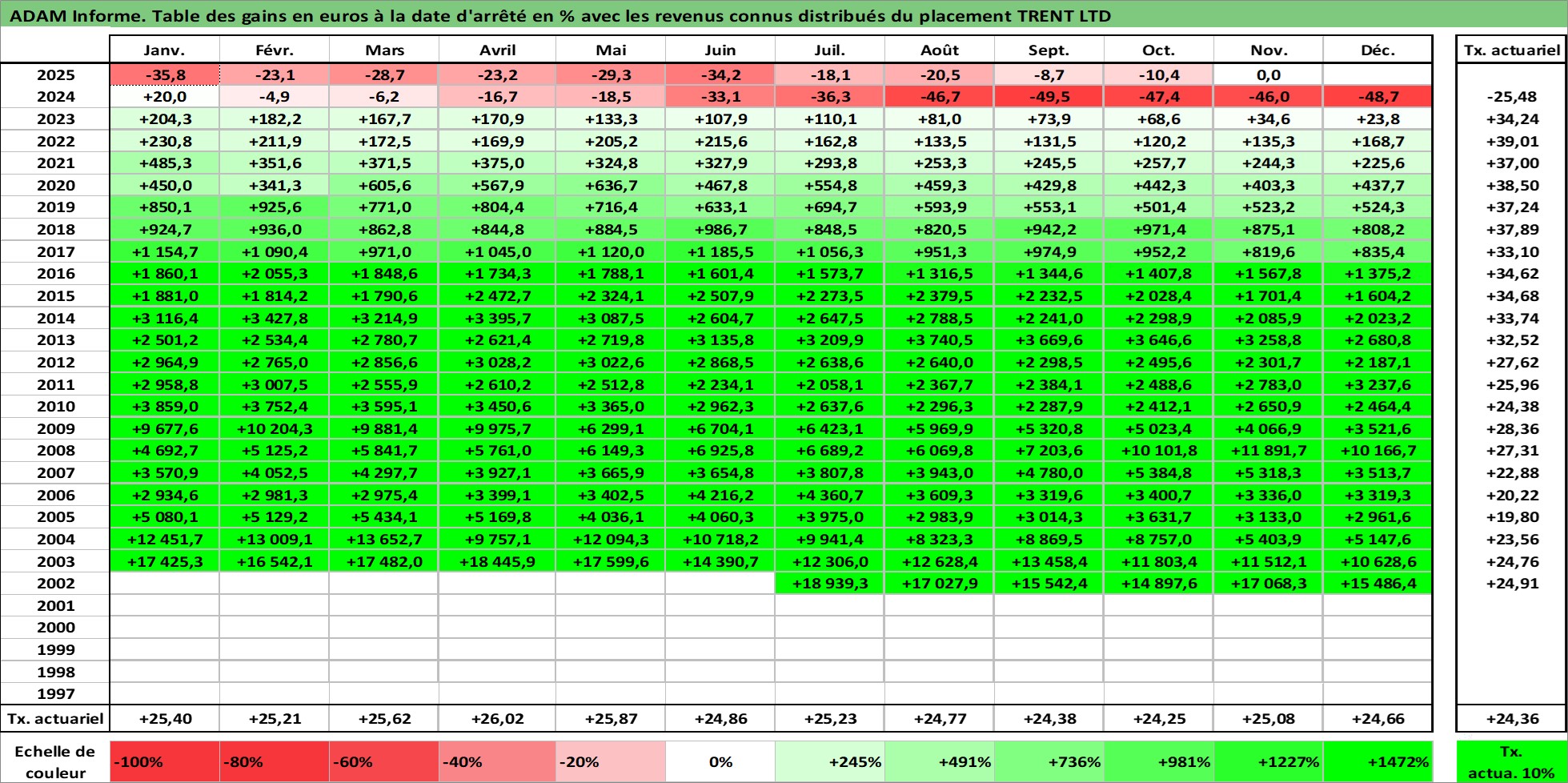Select the empty Janv. 2002 cell
1568x783 pixels.
[x=164, y=584]
